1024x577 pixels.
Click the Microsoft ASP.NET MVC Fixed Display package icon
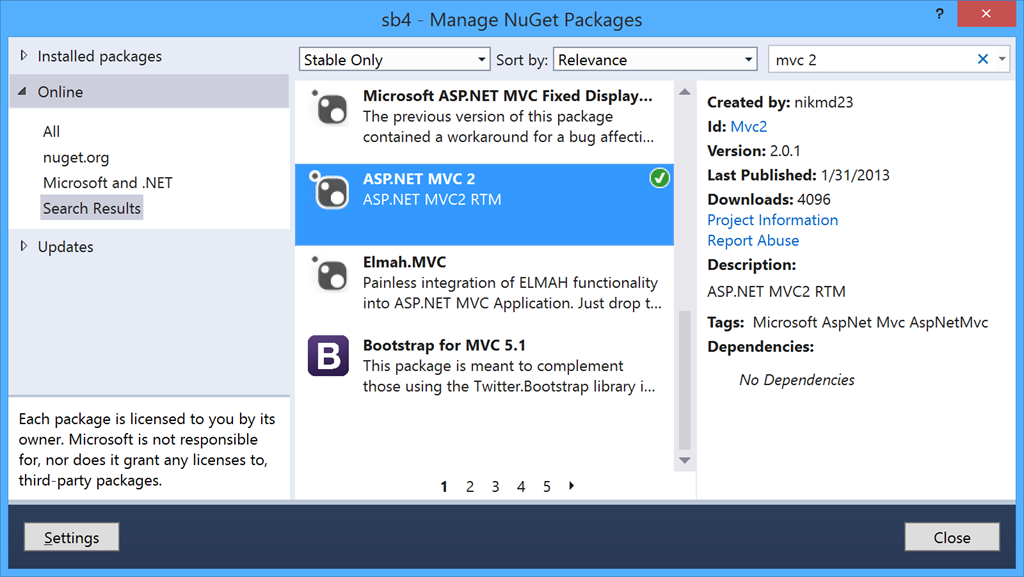click(x=328, y=108)
